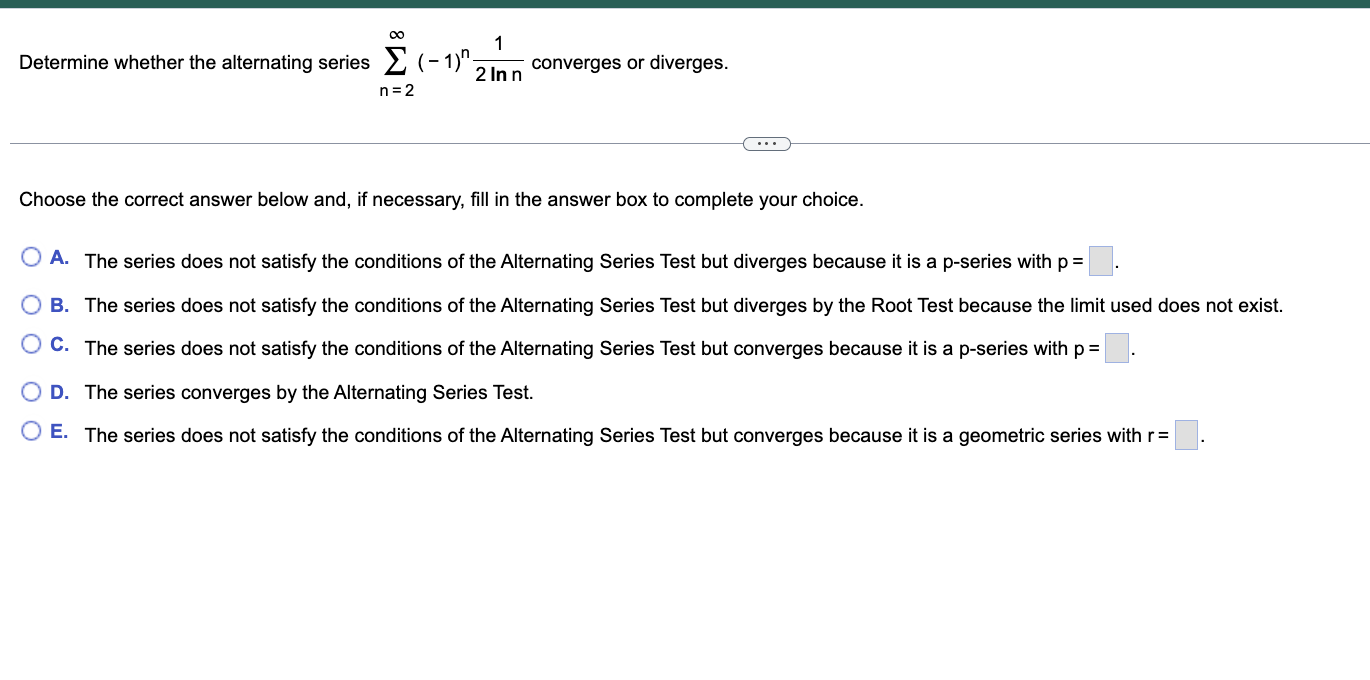
Task: Click the p-value answer box in choice A
Action: tap(1100, 260)
